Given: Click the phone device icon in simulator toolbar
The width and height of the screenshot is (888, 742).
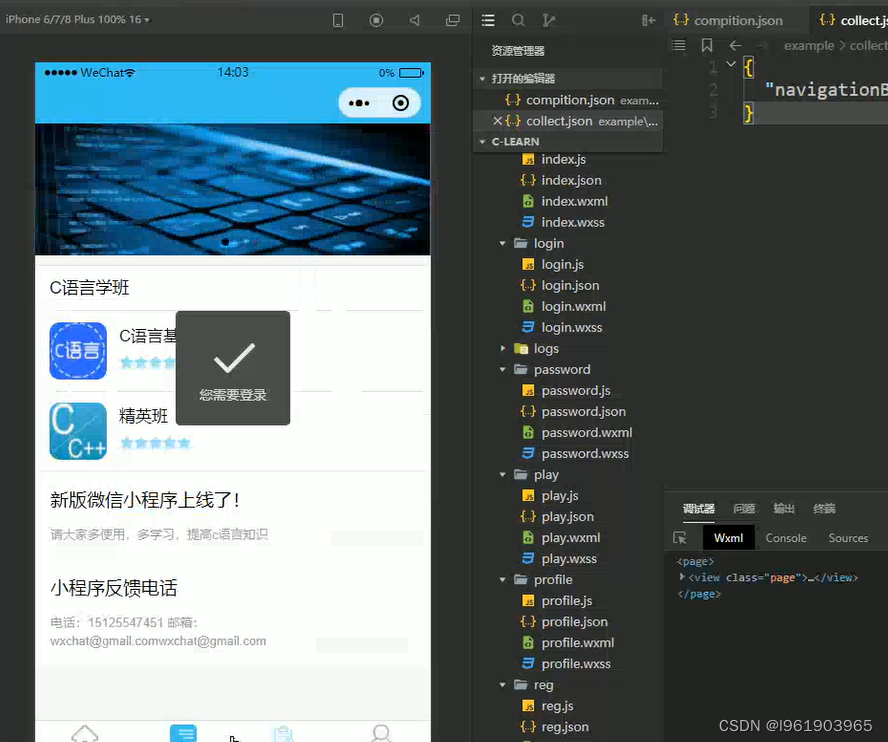Looking at the screenshot, I should click(x=338, y=20).
